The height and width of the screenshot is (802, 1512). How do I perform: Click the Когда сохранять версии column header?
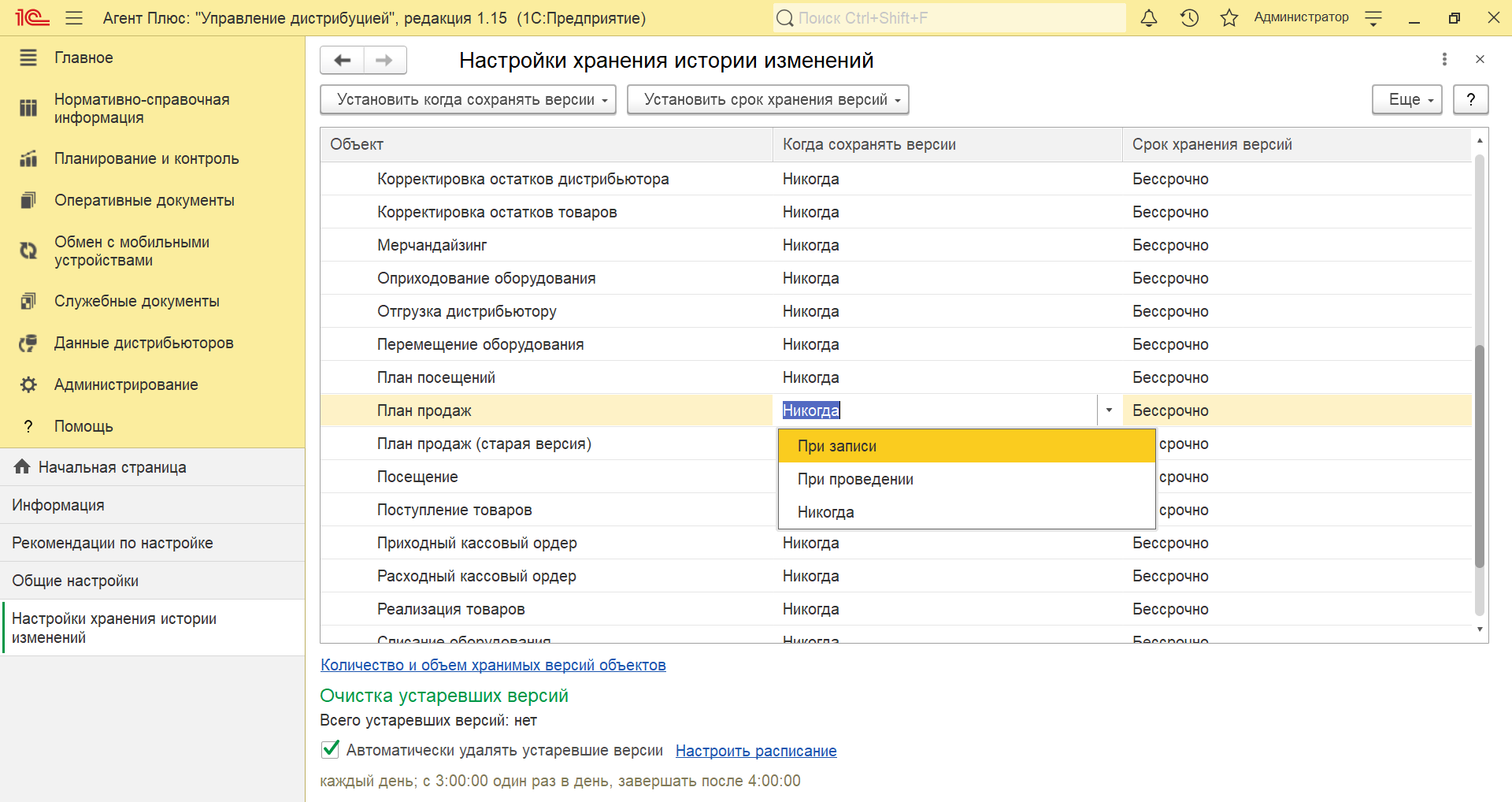pos(947,144)
